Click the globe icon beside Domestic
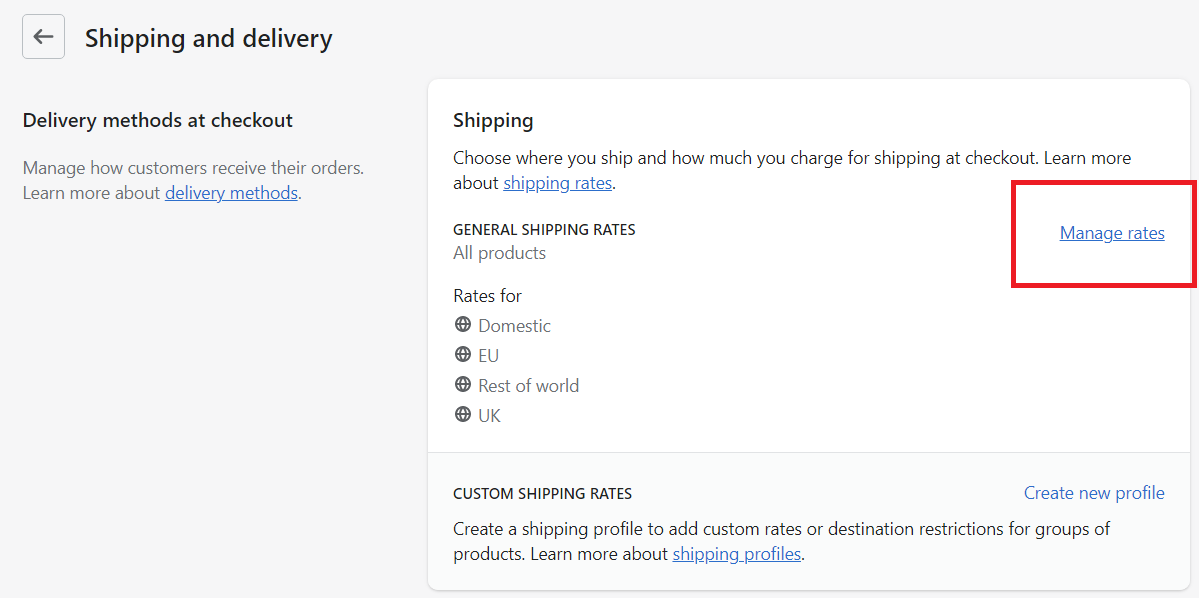 point(462,324)
